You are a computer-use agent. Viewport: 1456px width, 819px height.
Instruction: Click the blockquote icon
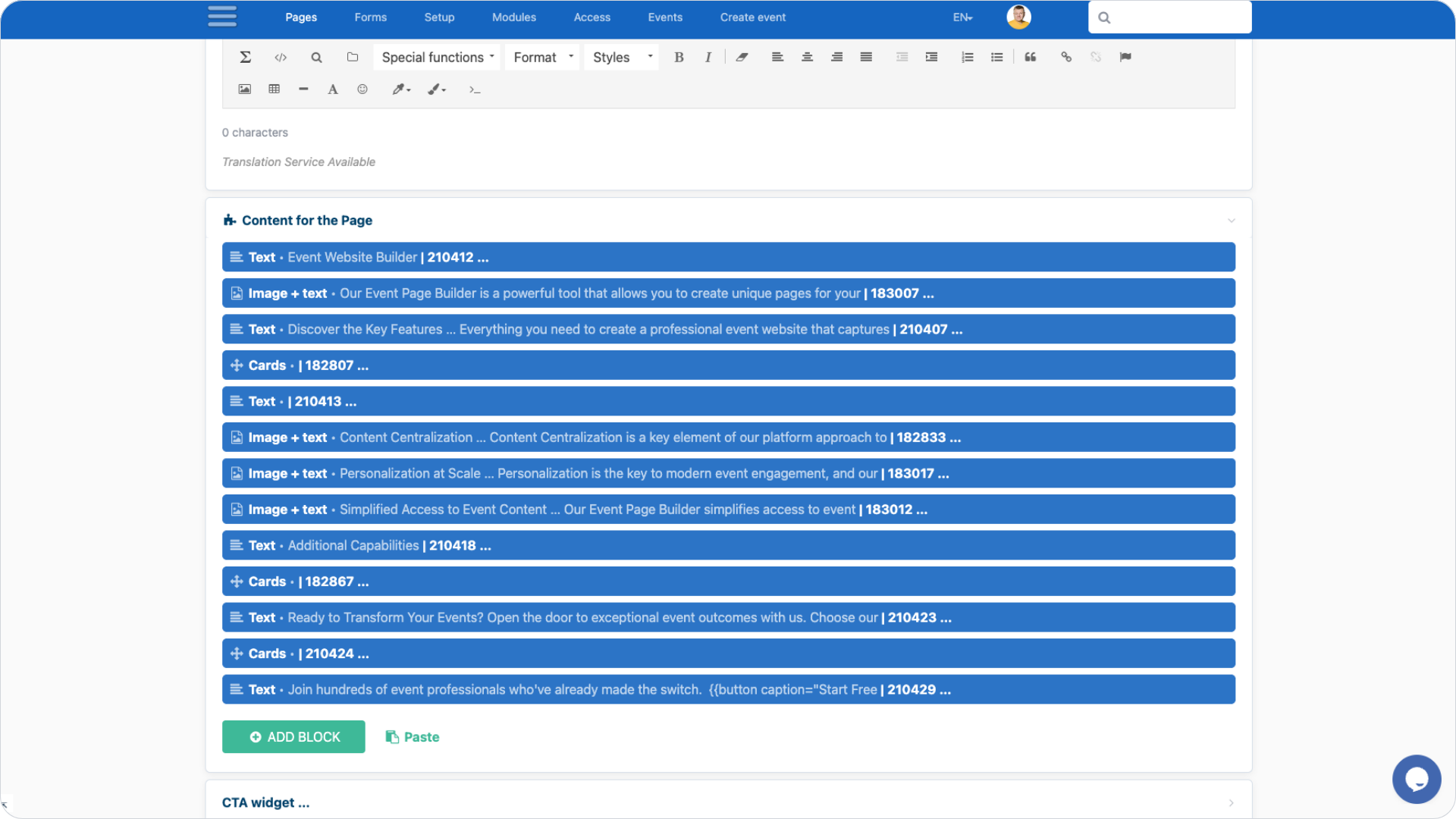tap(1030, 57)
